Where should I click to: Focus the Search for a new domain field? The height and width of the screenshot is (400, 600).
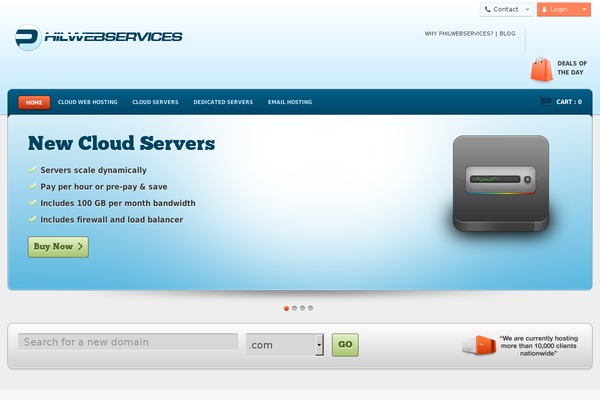click(128, 341)
